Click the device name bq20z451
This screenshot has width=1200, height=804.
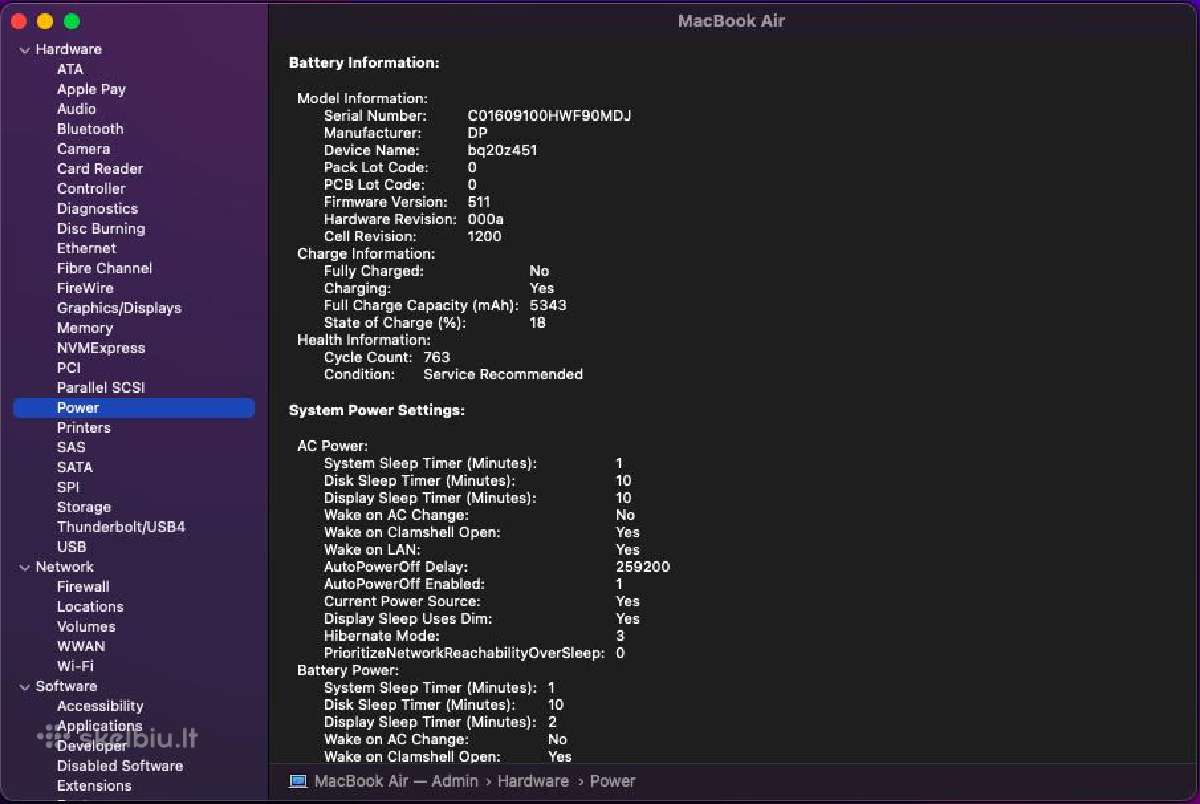coord(502,150)
